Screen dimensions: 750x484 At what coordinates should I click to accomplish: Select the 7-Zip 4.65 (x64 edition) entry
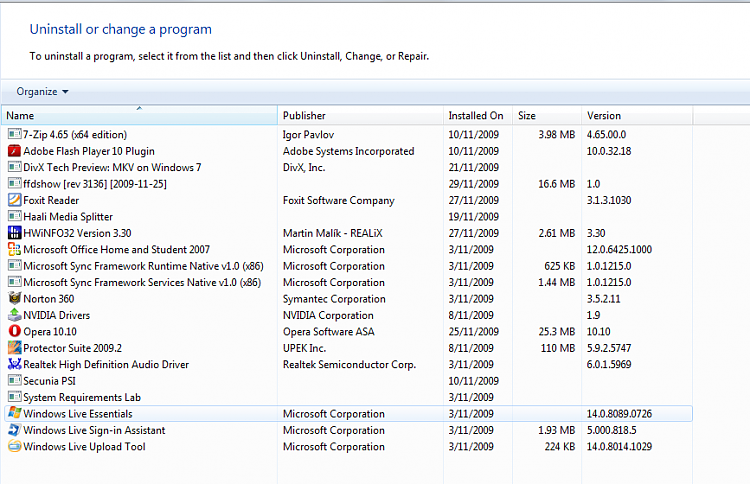[x=75, y=134]
